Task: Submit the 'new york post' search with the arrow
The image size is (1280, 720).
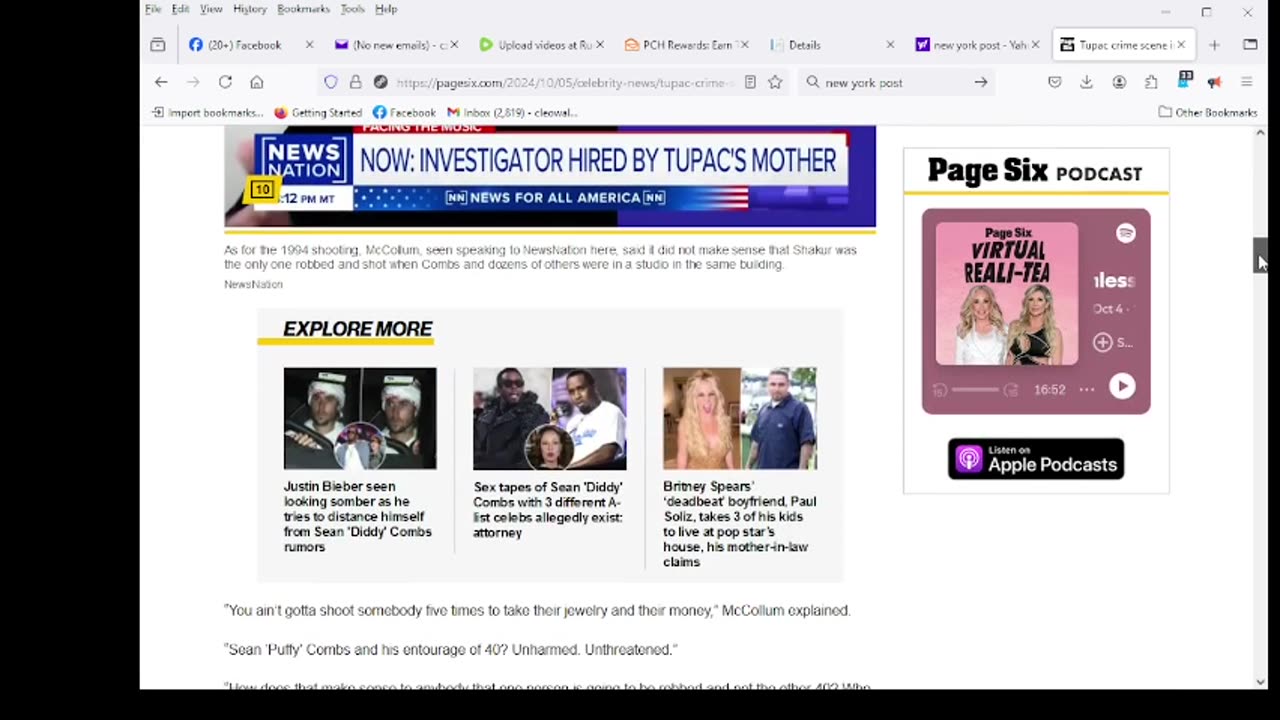Action: click(981, 82)
